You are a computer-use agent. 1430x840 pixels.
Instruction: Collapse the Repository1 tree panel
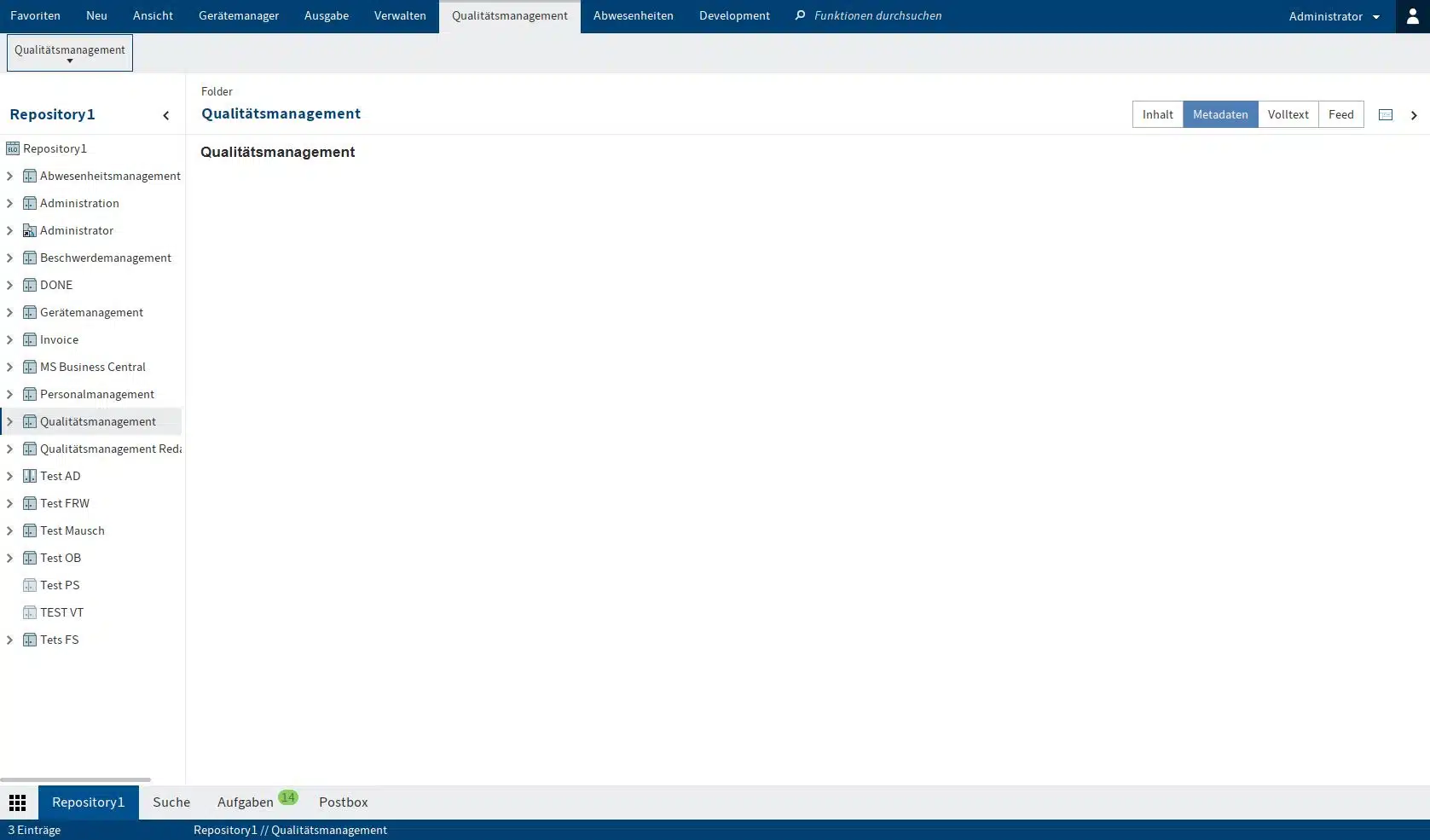point(166,115)
